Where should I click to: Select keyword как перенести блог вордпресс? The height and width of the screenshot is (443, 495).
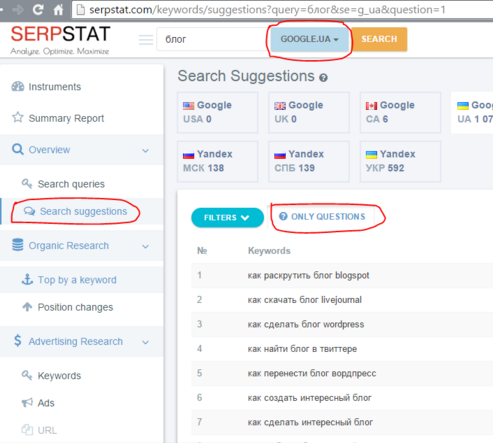tap(312, 373)
